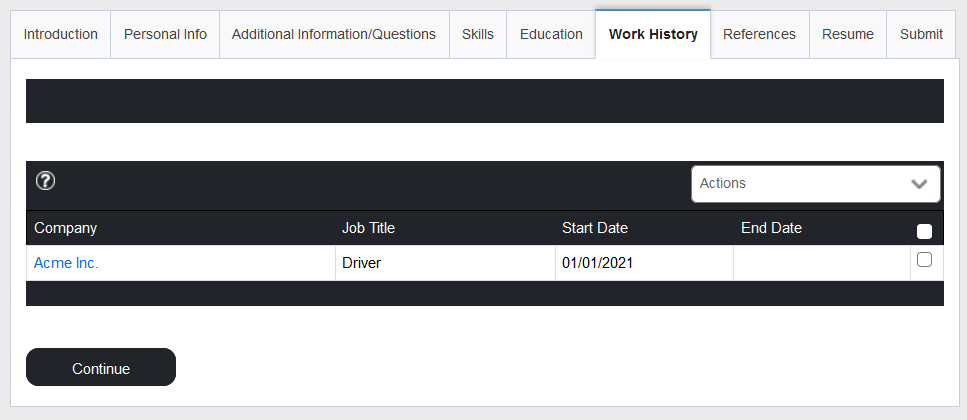Screen dimensions: 967x420
Task: Tick the select-all checkbox in table header
Action: [924, 232]
